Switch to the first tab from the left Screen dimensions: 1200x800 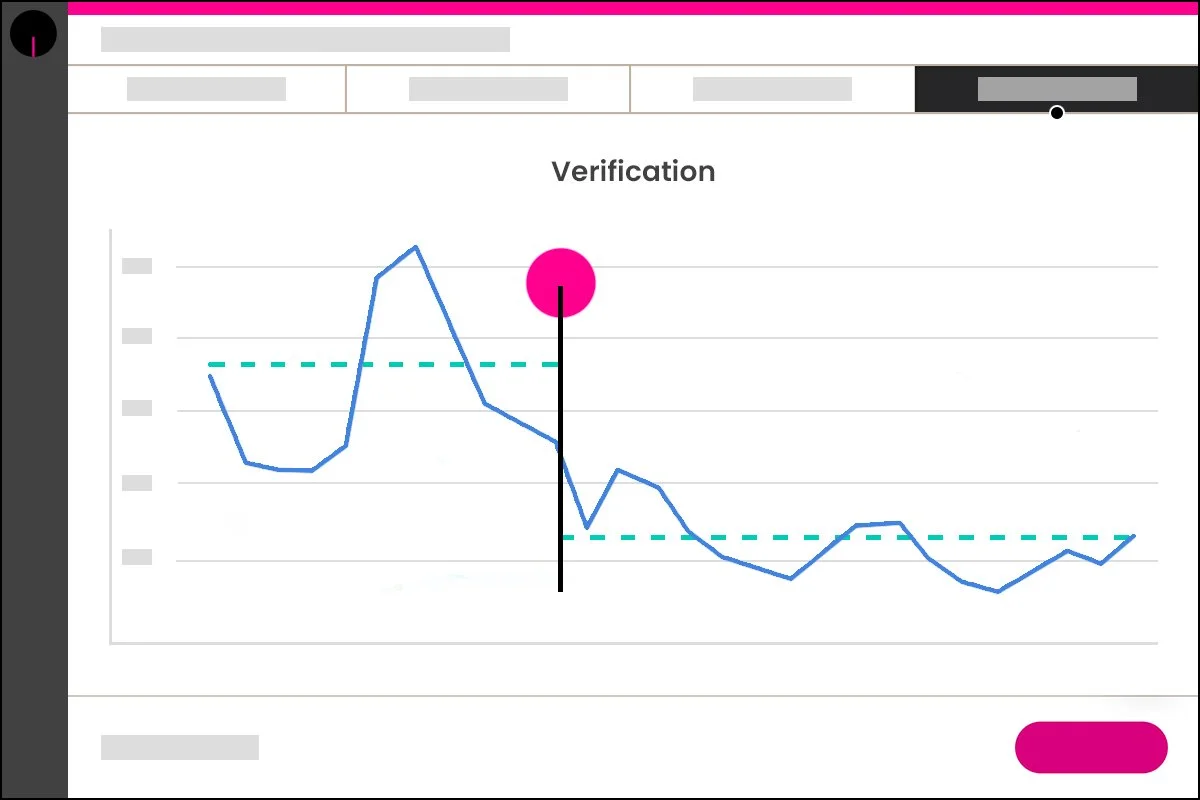point(205,88)
